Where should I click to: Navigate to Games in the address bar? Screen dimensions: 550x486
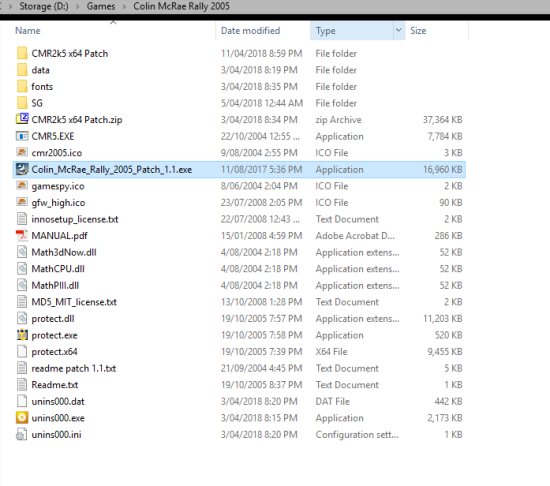101,6
